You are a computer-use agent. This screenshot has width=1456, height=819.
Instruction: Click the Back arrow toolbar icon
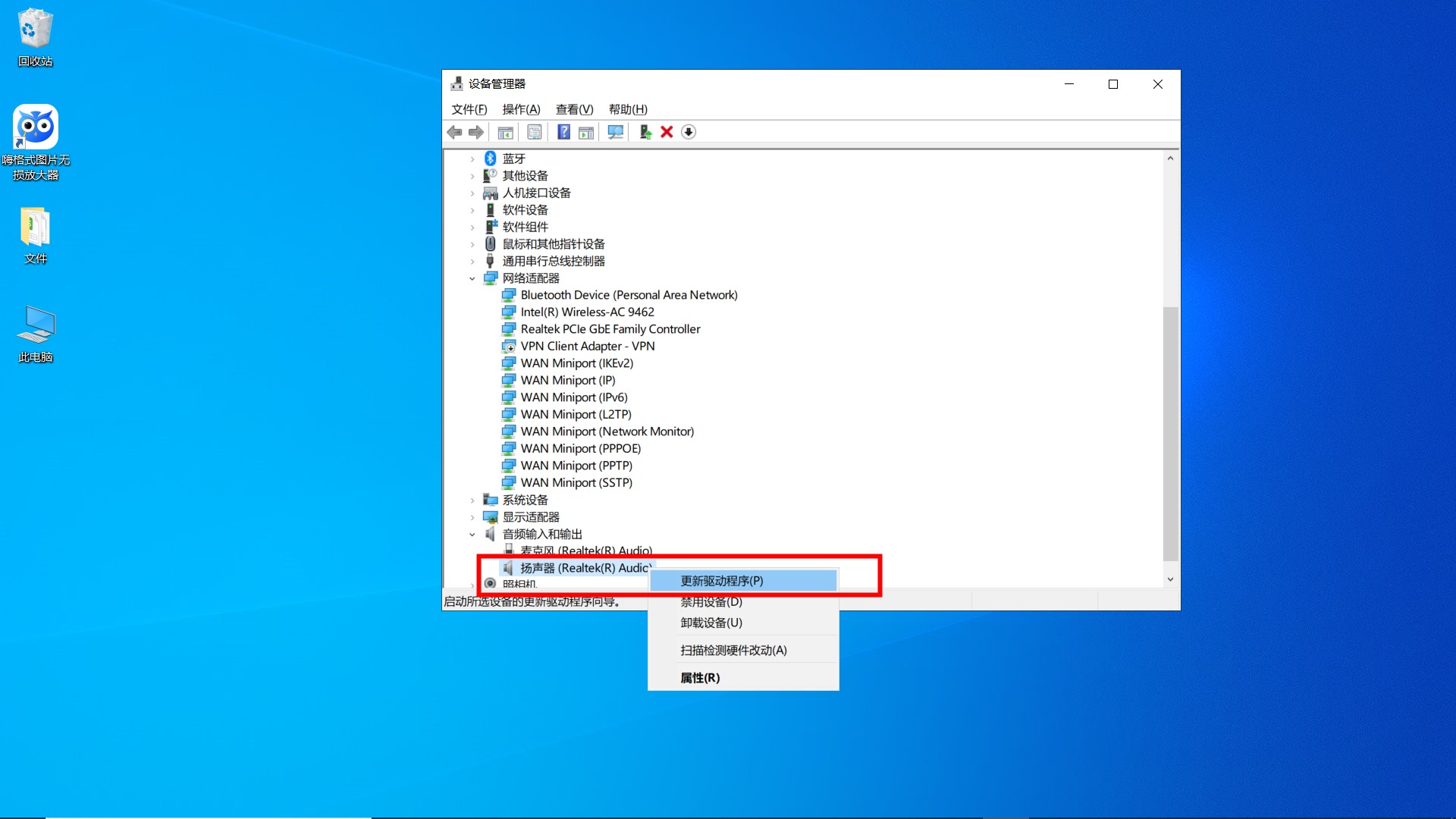tap(454, 132)
